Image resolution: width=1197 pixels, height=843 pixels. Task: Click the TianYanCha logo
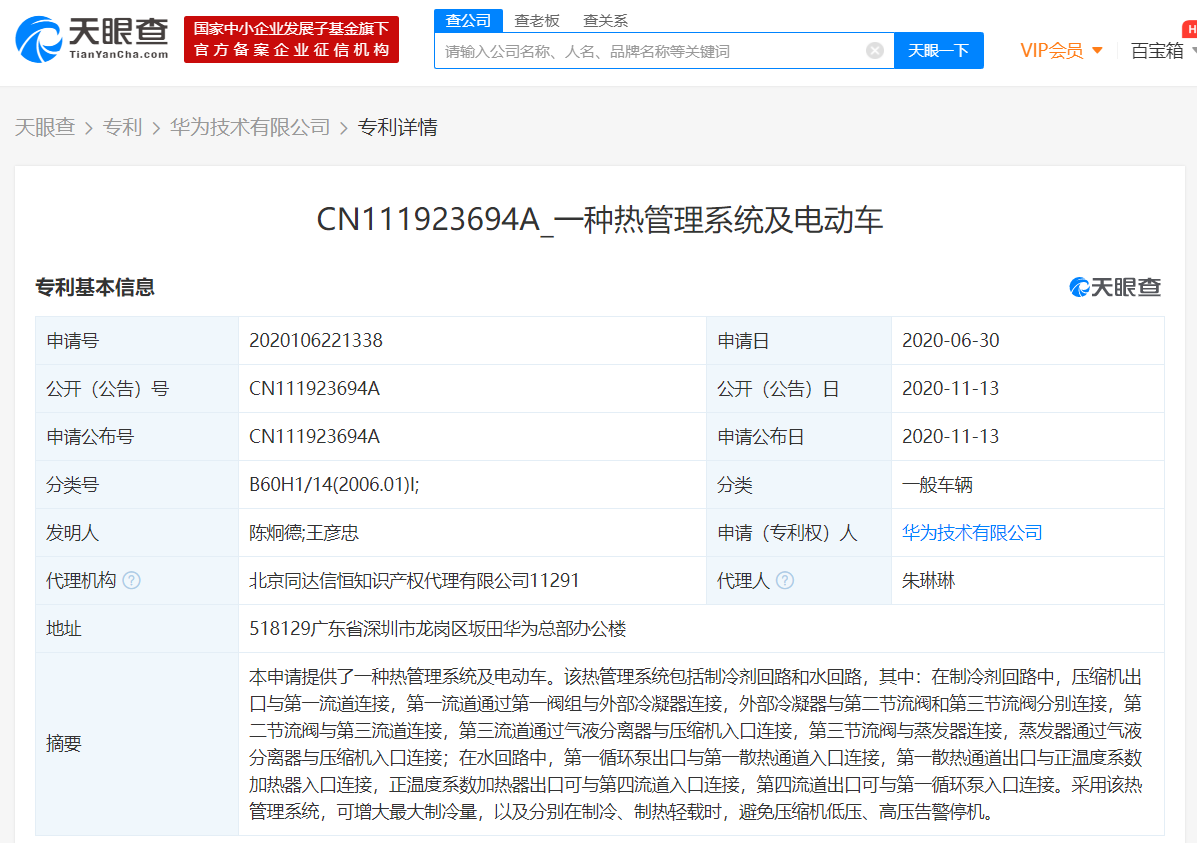(x=92, y=39)
